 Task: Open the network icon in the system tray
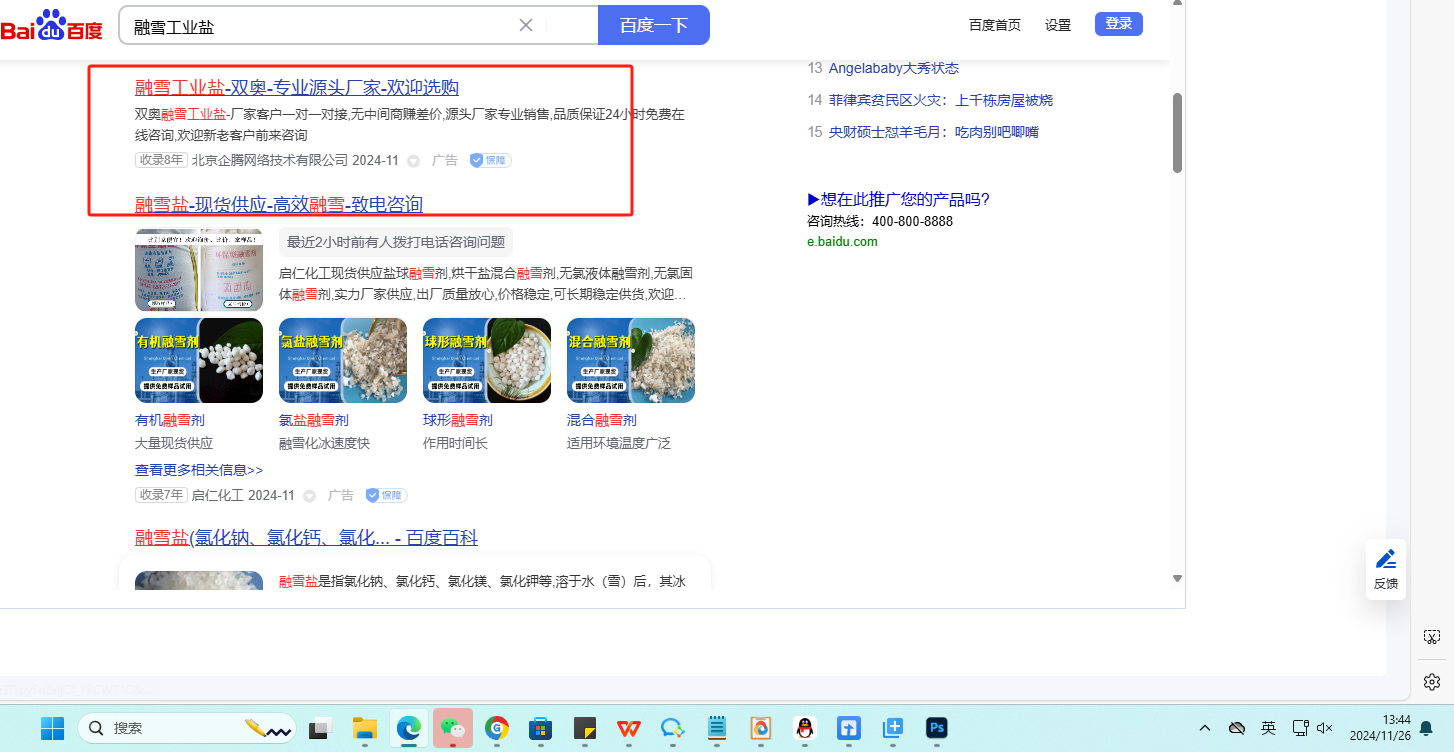pos(1300,728)
